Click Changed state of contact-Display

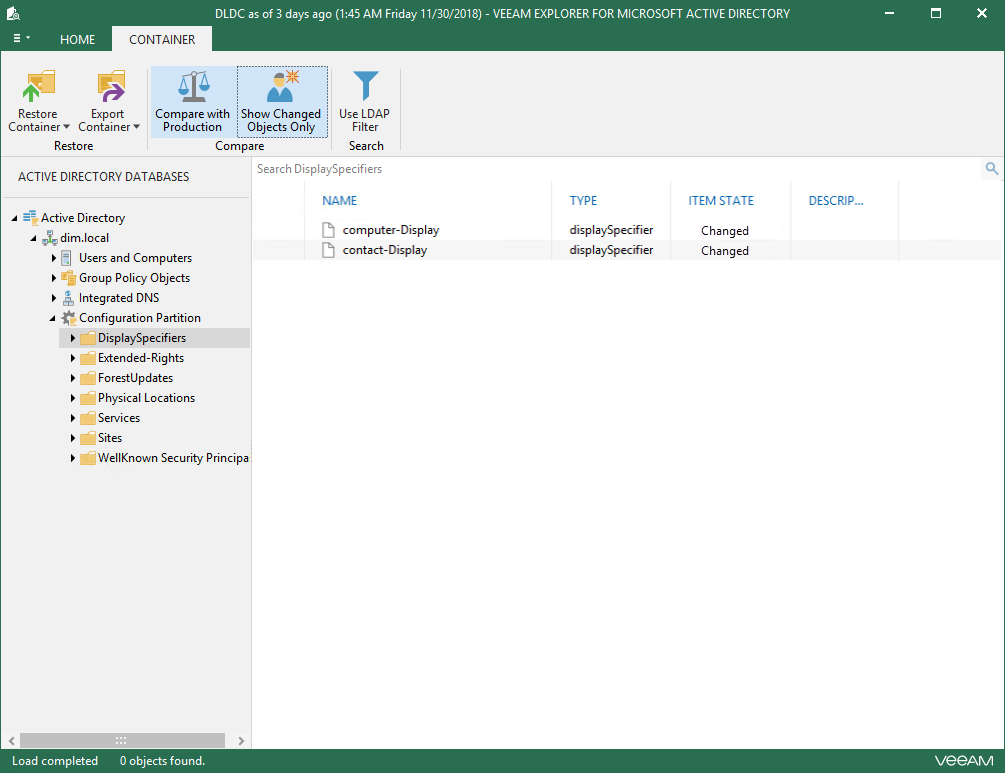click(x=724, y=251)
